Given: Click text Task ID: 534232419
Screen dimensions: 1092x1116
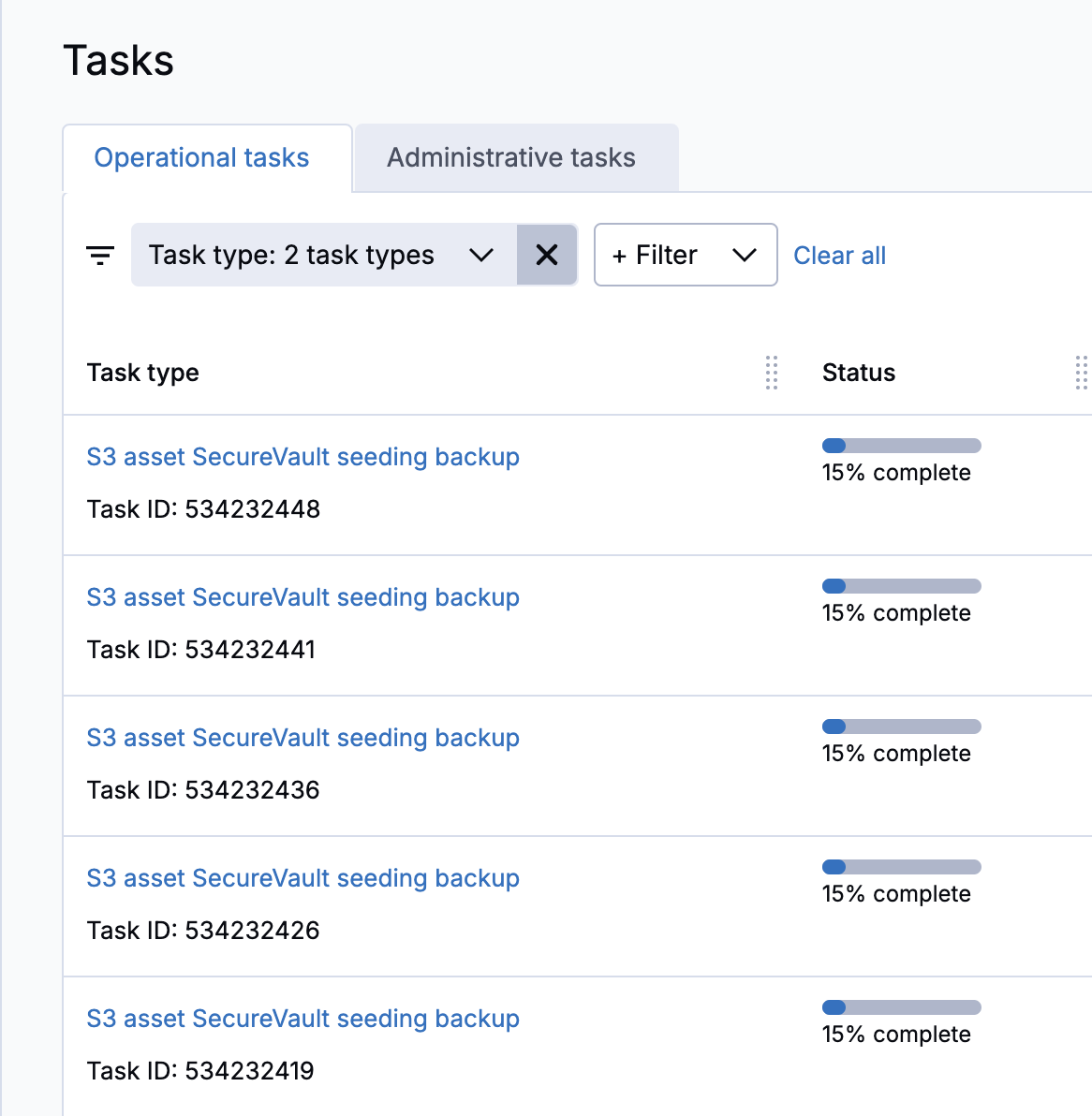Looking at the screenshot, I should point(200,1070).
